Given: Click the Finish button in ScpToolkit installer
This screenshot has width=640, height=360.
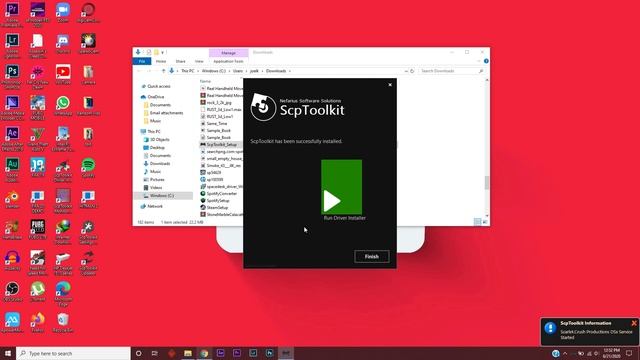Looking at the screenshot, I should pos(371,256).
